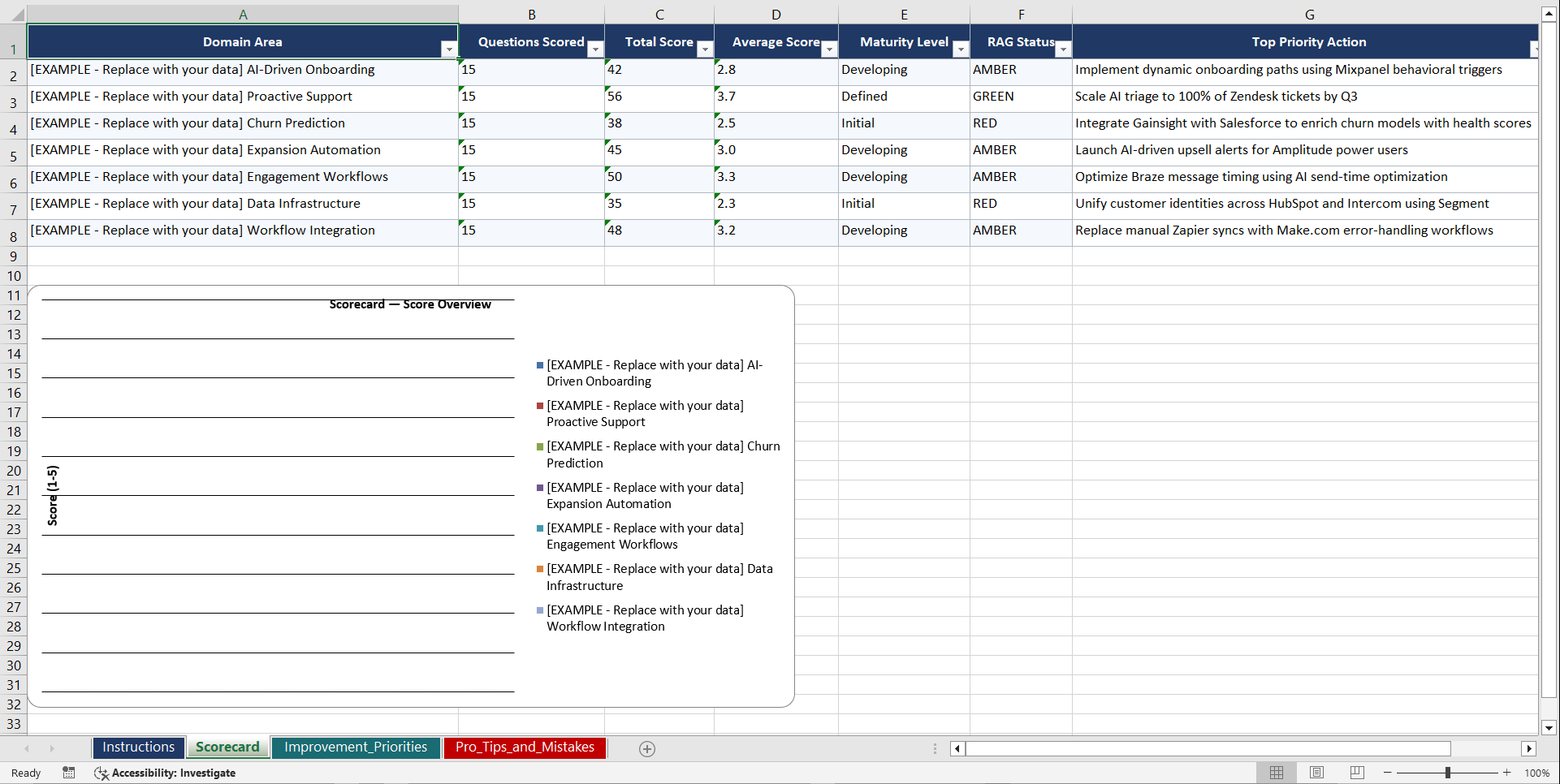Image resolution: width=1560 pixels, height=784 pixels.
Task: Open the RAG Status filter dropdown
Action: [x=1063, y=49]
